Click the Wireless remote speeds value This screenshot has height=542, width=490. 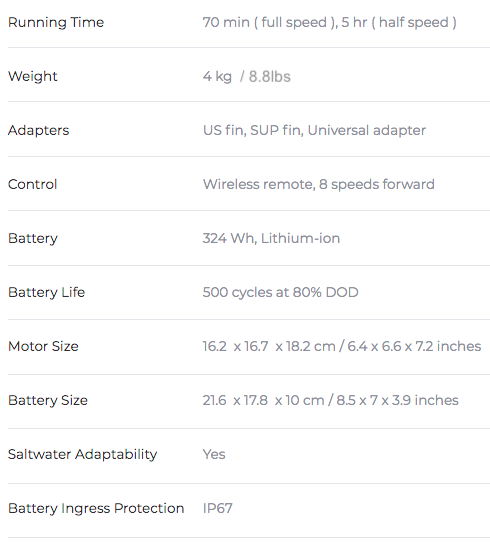(319, 185)
